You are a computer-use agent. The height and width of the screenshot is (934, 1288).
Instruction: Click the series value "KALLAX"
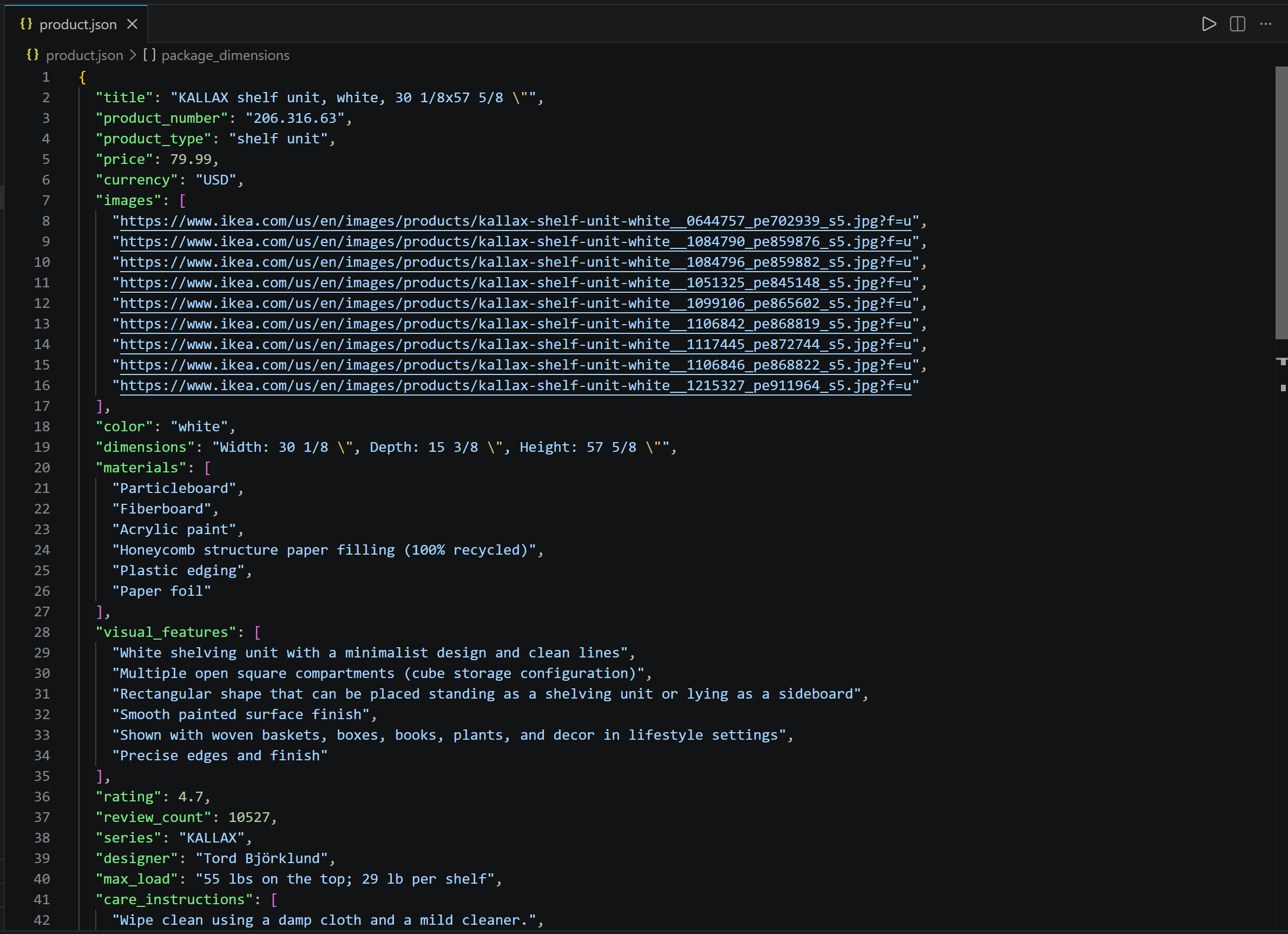[212, 838]
